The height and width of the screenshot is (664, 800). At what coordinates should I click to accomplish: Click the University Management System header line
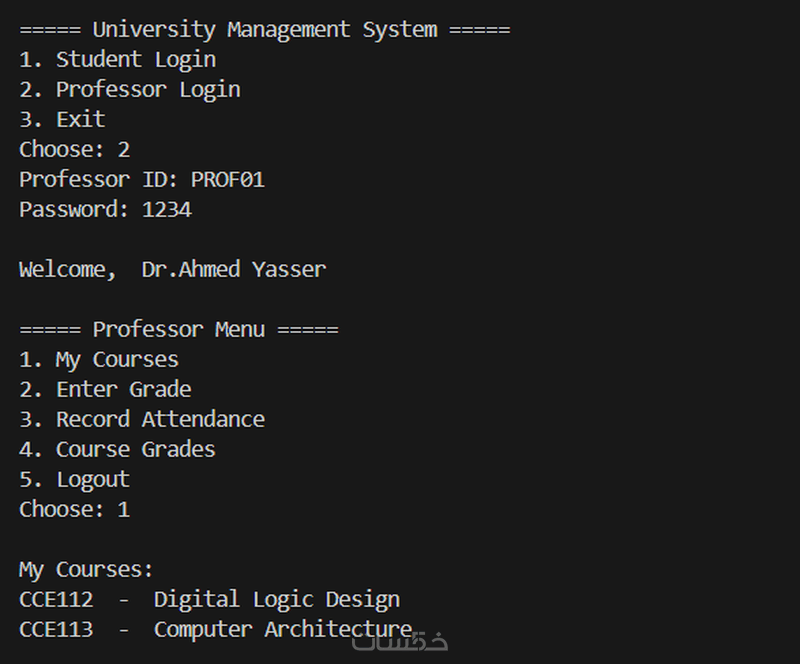click(x=265, y=30)
